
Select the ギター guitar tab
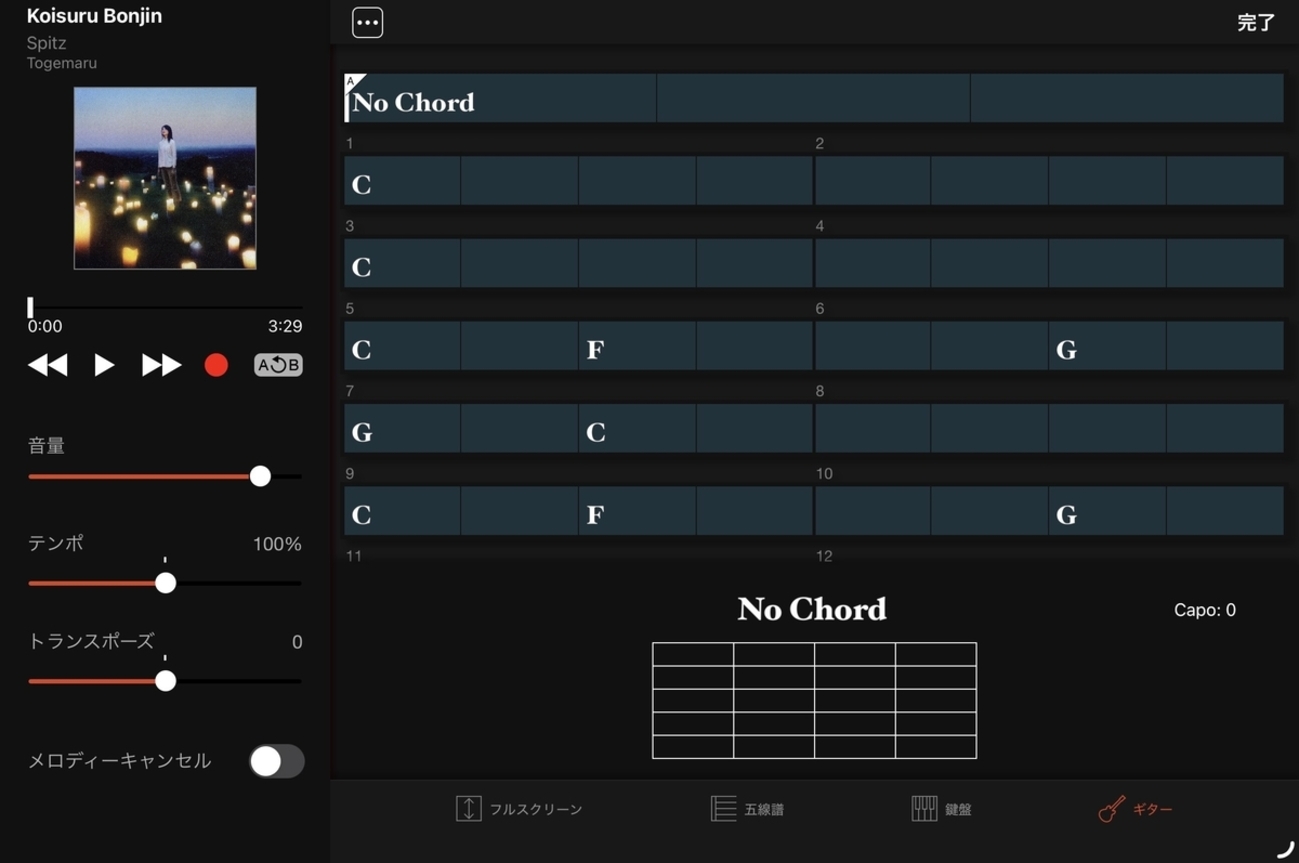click(1135, 809)
